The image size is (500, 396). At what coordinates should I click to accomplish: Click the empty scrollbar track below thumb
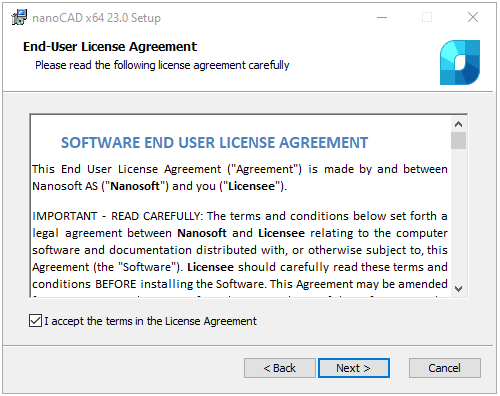pyautogui.click(x=458, y=215)
